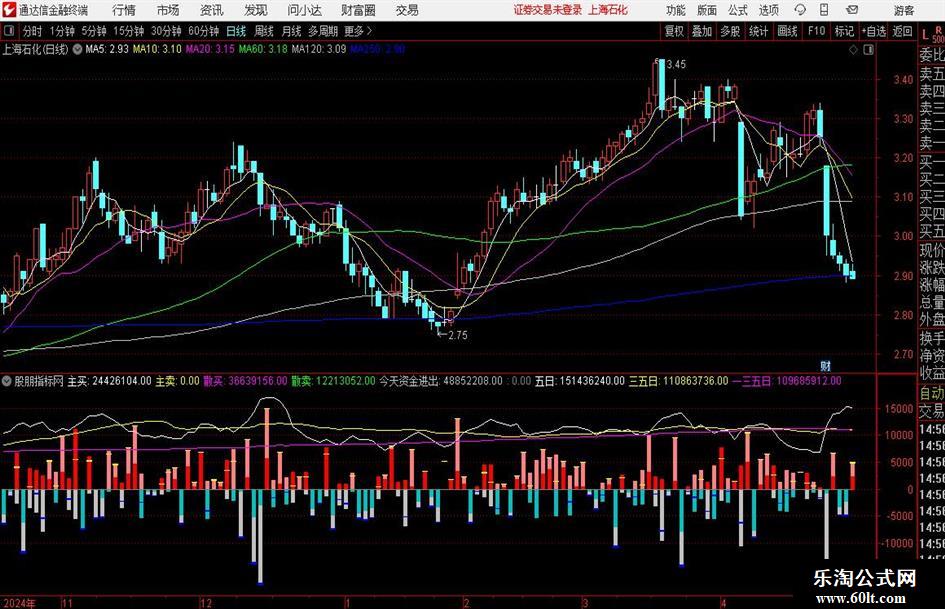Open the 交易 menu
The height and width of the screenshot is (609, 945).
(407, 10)
